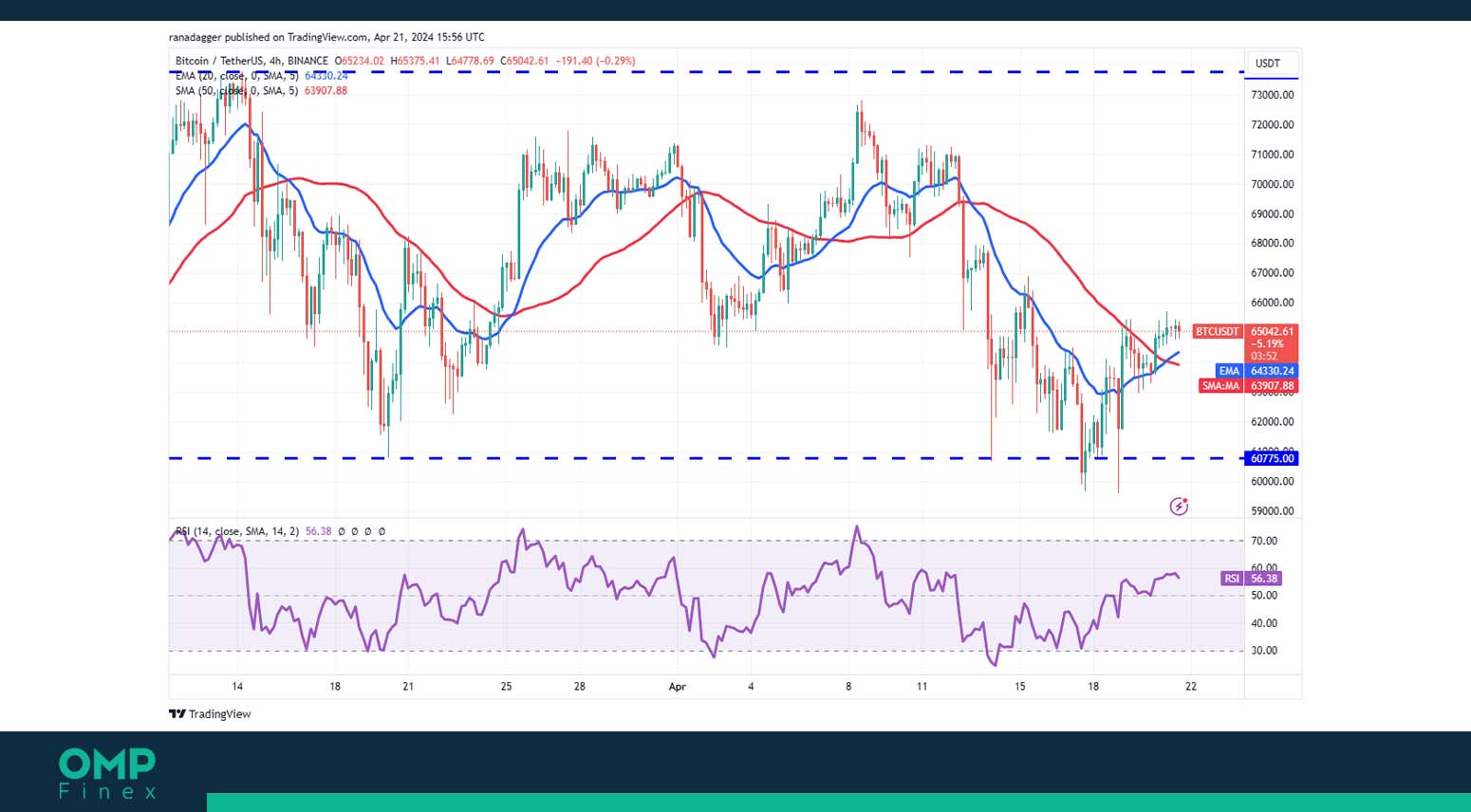
Task: Click the low value L64778.69
Action: click(x=470, y=61)
